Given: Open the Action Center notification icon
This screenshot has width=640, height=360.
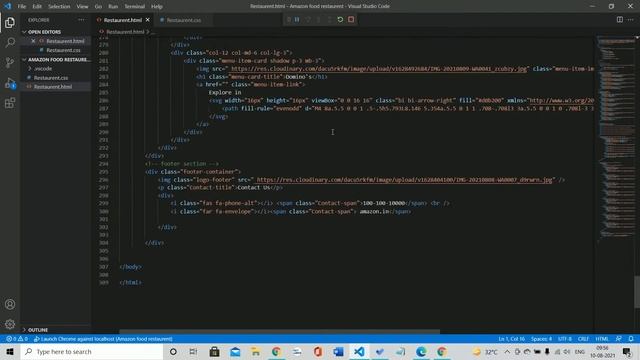Looking at the screenshot, I should (627, 351).
